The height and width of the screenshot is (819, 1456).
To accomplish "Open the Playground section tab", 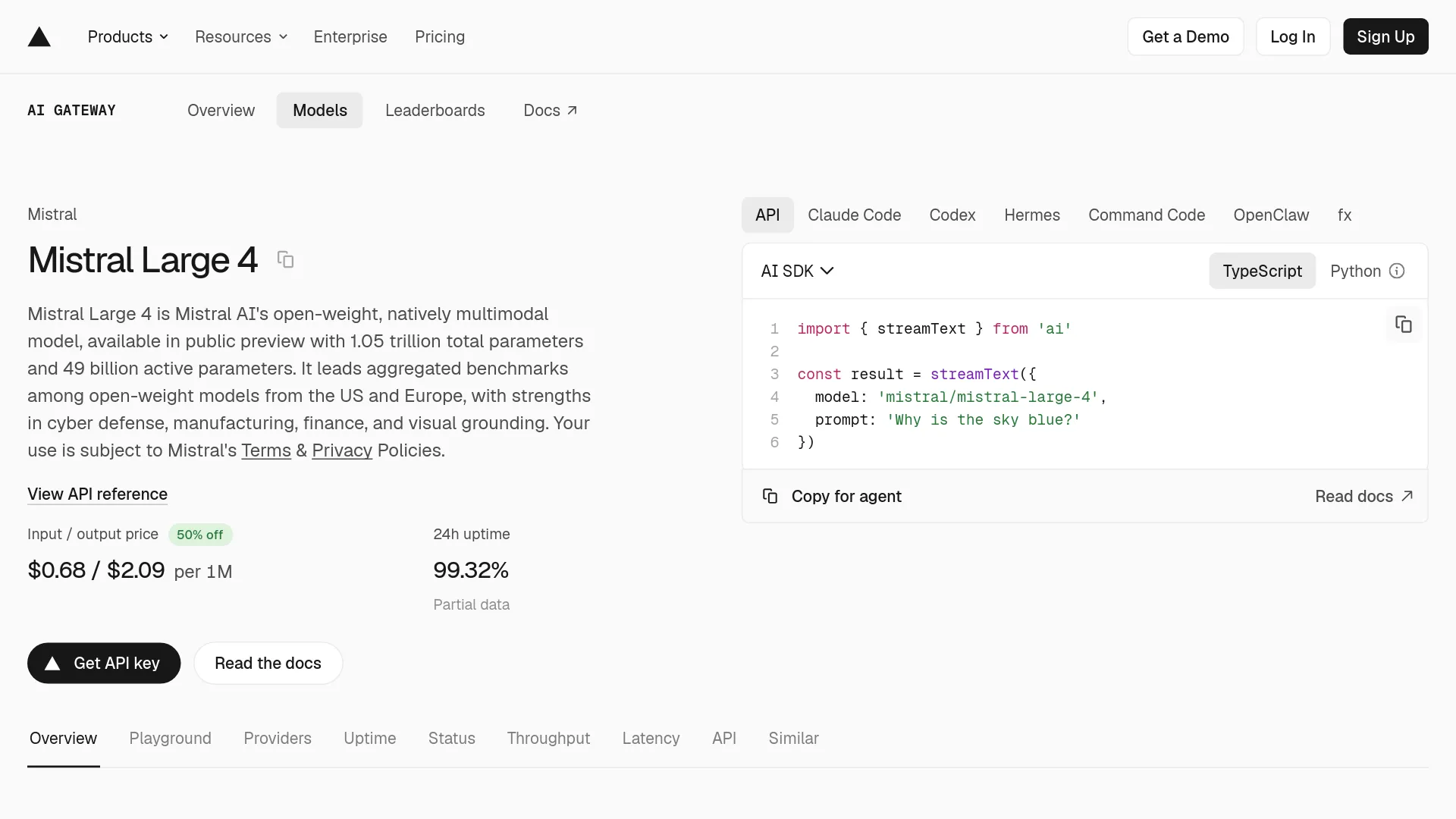I will [170, 738].
